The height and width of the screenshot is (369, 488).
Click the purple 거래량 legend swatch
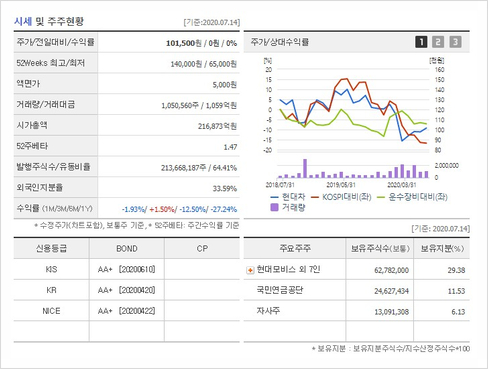coord(274,207)
